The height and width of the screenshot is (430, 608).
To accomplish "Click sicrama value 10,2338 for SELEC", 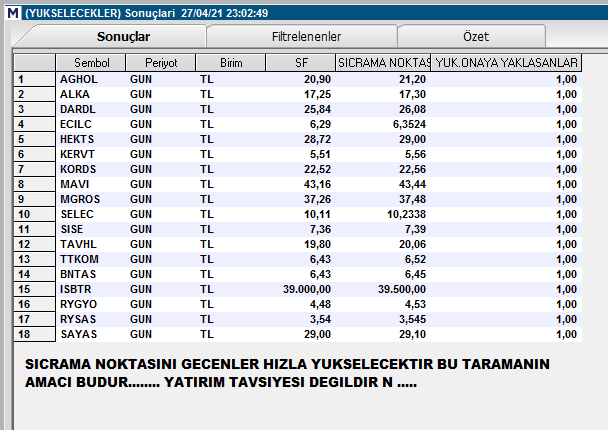I will point(406,214).
